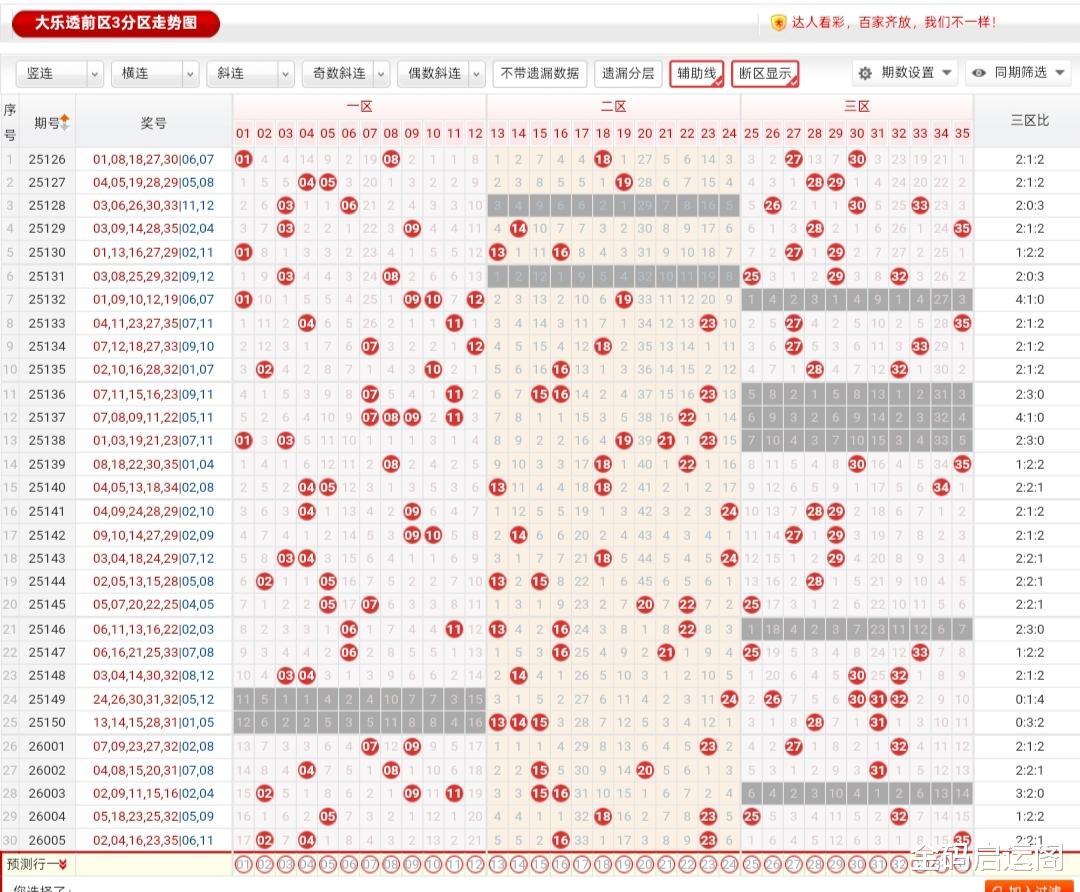1080x892 pixels.
Task: Click the 3:2:0 ratio in row 26003
Action: pos(1030,794)
